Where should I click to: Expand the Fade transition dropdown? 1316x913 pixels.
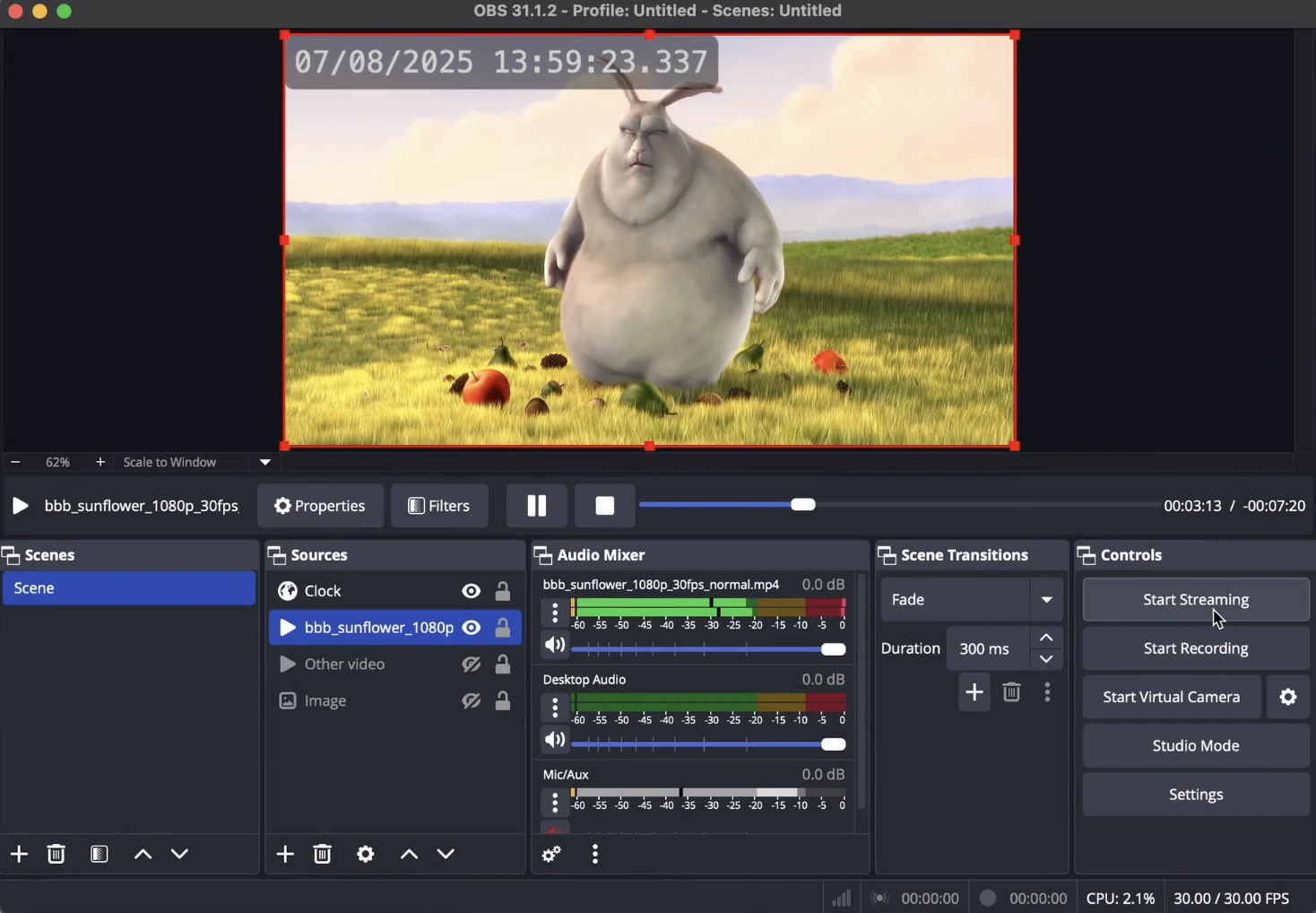(x=1047, y=599)
